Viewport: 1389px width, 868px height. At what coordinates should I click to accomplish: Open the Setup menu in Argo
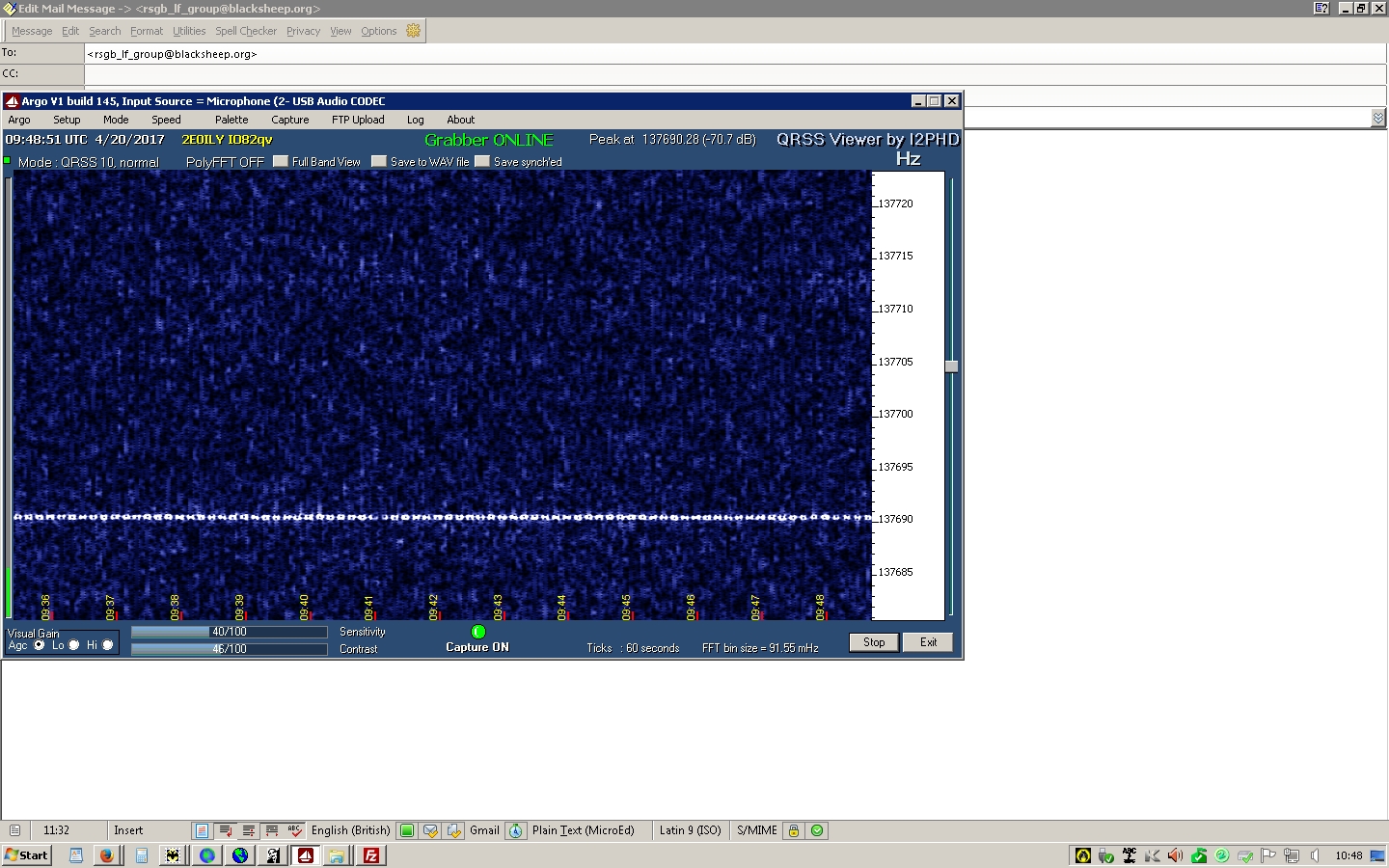pos(67,120)
